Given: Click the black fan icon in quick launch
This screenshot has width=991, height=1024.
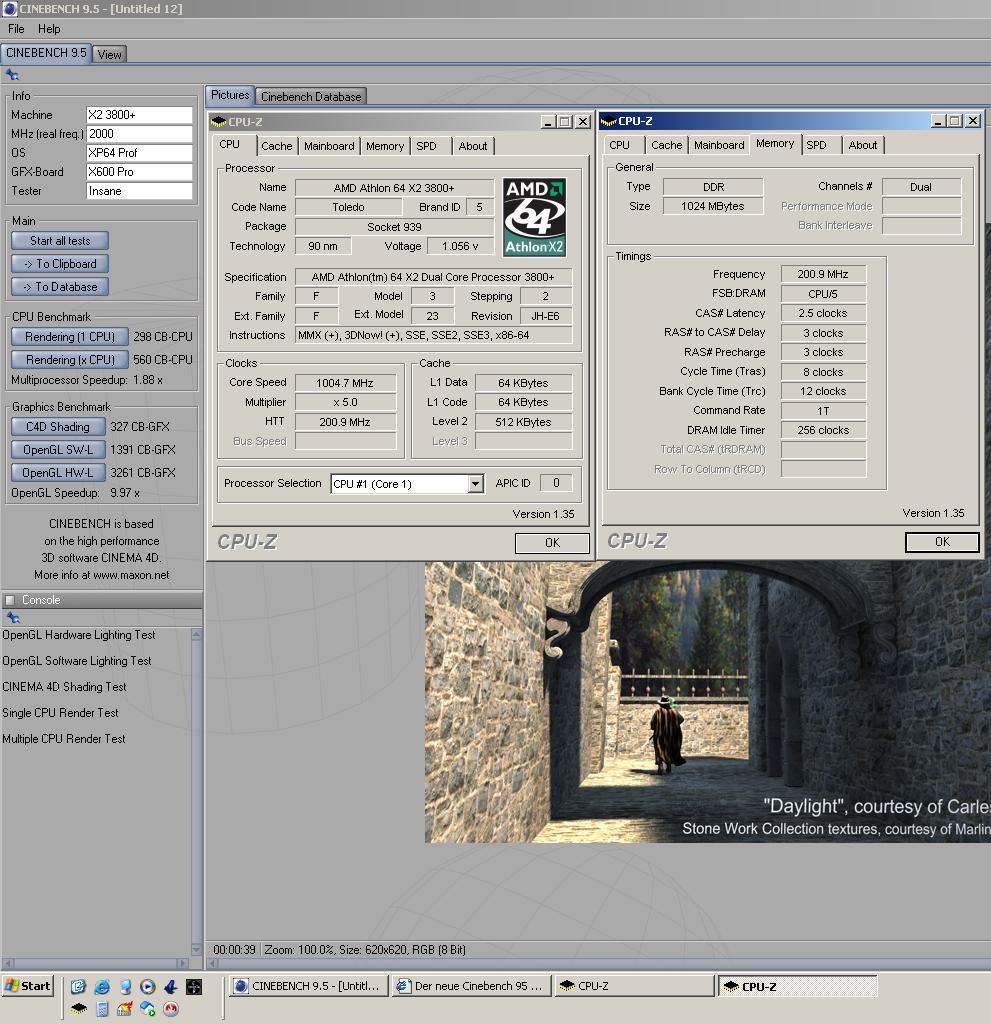Looking at the screenshot, I should [194, 987].
